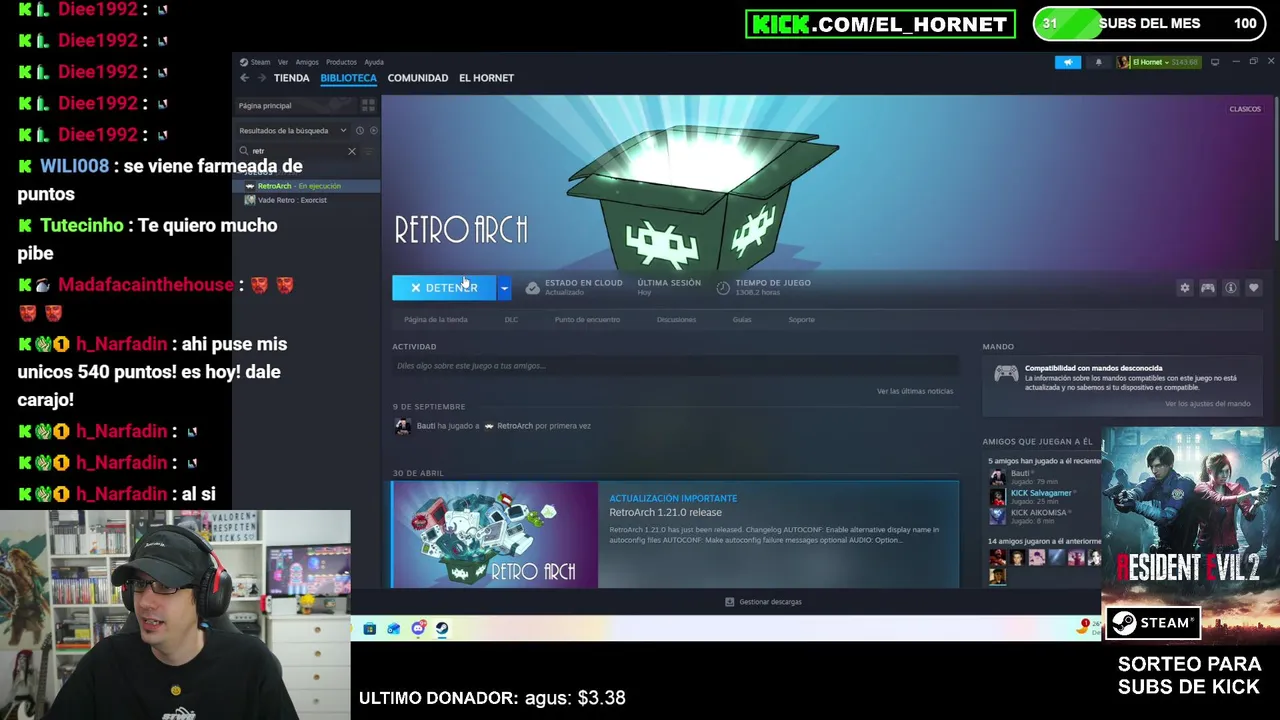Viewport: 1280px width, 720px height.
Task: Click the controller icon in Mando panel
Action: tap(1006, 373)
